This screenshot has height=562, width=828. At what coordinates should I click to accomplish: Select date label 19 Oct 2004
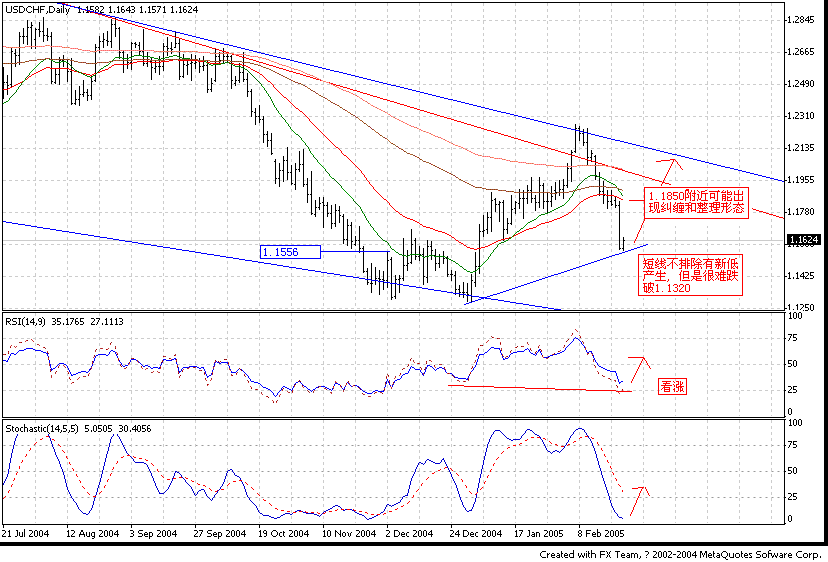click(x=284, y=533)
